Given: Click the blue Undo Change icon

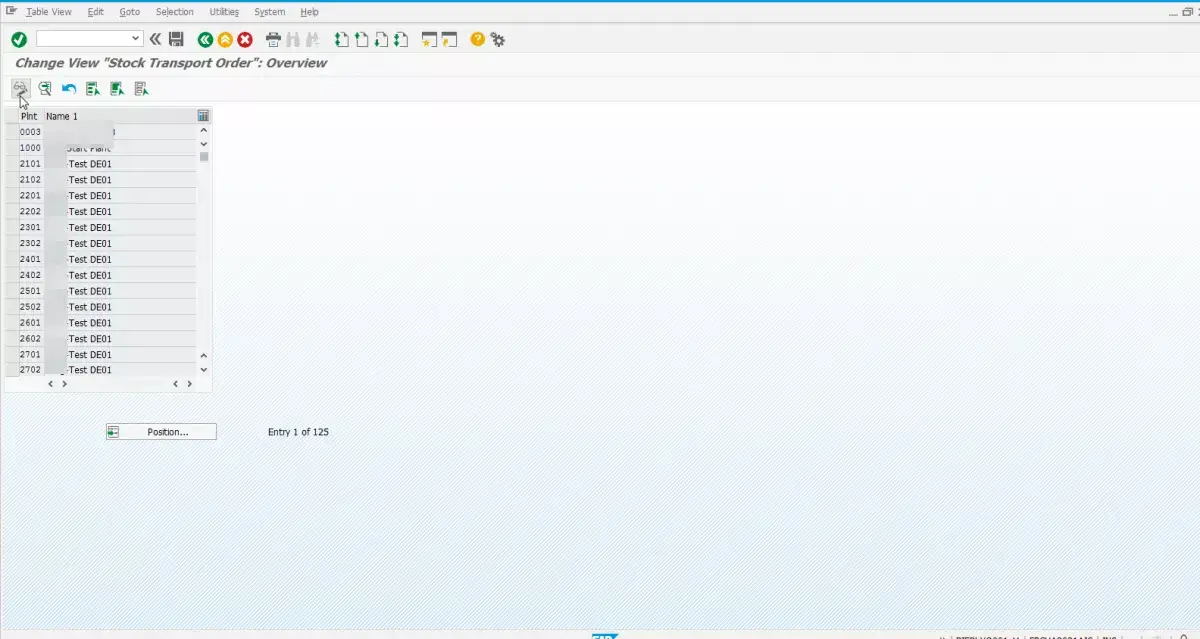Looking at the screenshot, I should 69,88.
